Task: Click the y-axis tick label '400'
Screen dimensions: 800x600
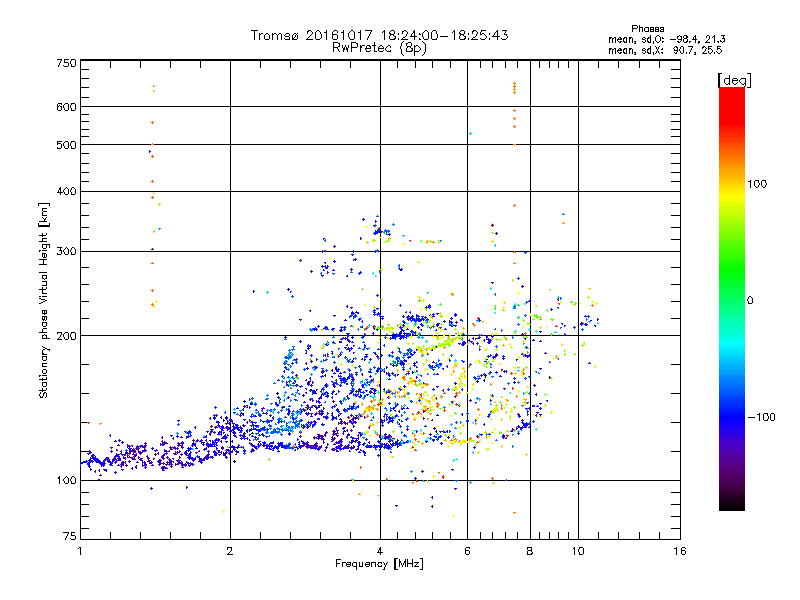Action: (66, 192)
